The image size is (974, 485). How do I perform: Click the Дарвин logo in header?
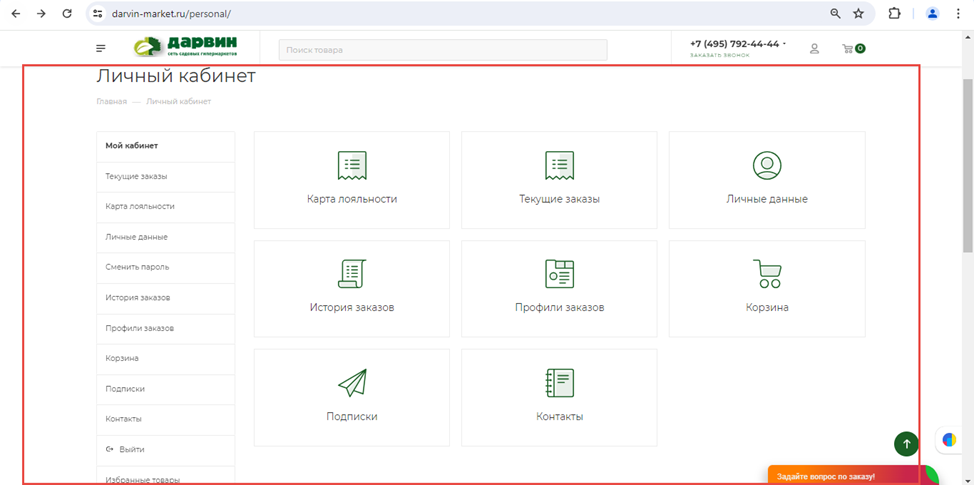coord(186,47)
